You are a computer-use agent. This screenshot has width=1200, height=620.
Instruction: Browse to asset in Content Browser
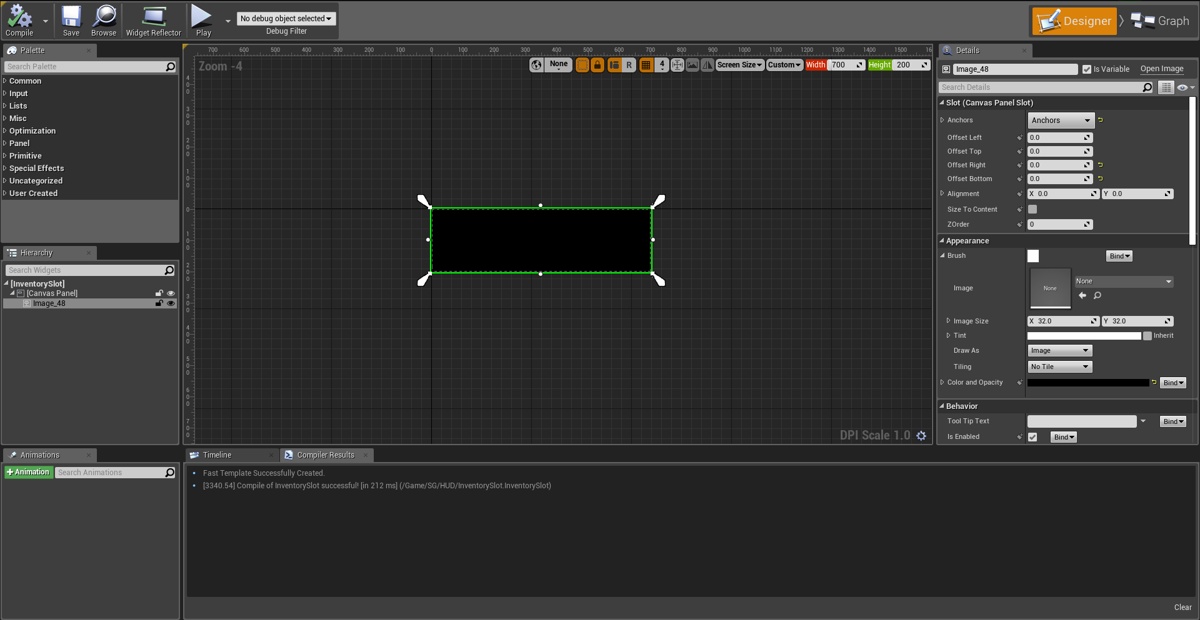coord(104,20)
